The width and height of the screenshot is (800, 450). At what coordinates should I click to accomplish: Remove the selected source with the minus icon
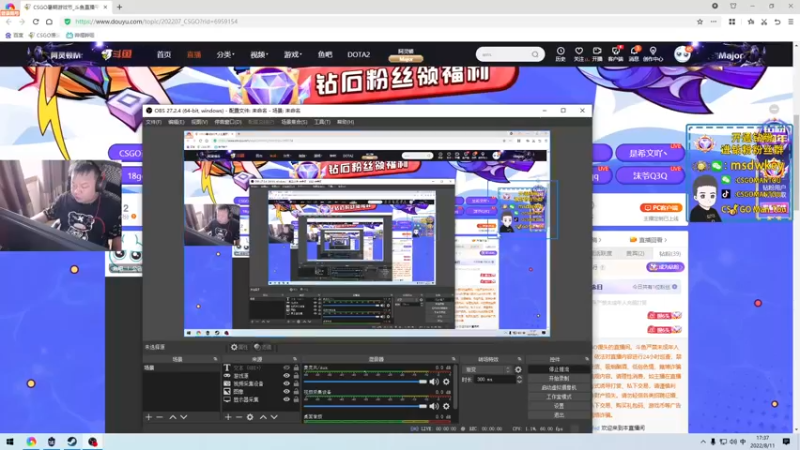point(239,417)
